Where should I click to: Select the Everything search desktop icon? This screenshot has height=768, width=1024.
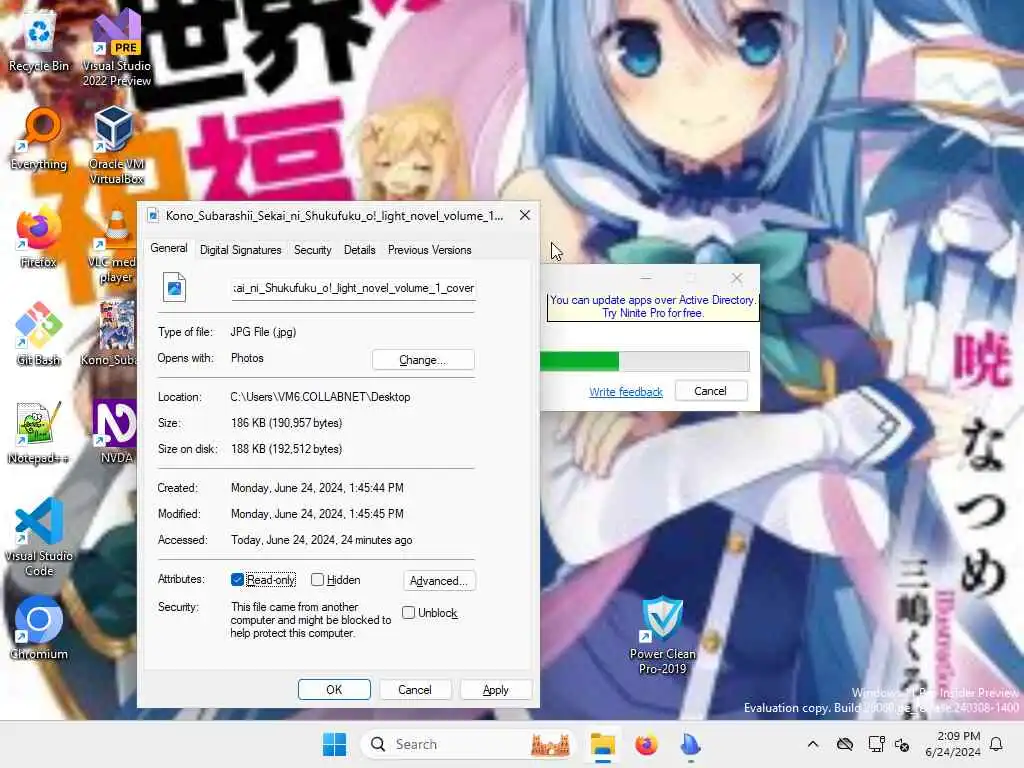point(39,138)
